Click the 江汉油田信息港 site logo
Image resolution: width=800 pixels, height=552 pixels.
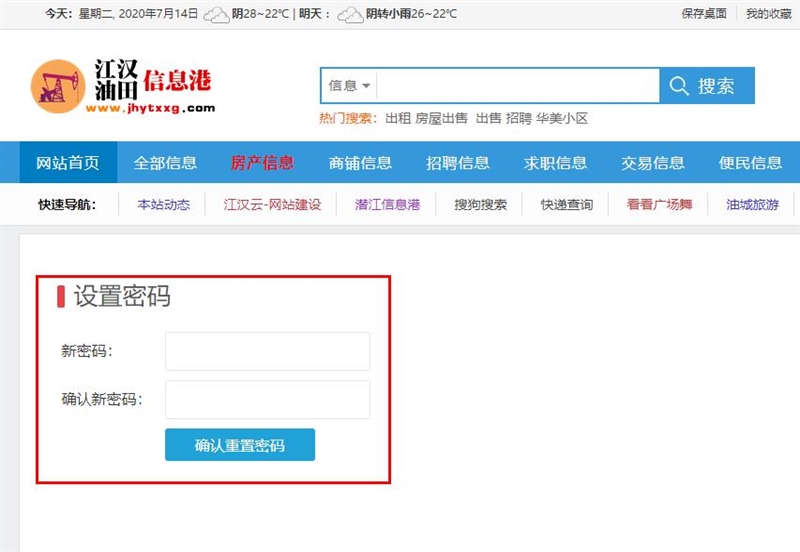122,85
